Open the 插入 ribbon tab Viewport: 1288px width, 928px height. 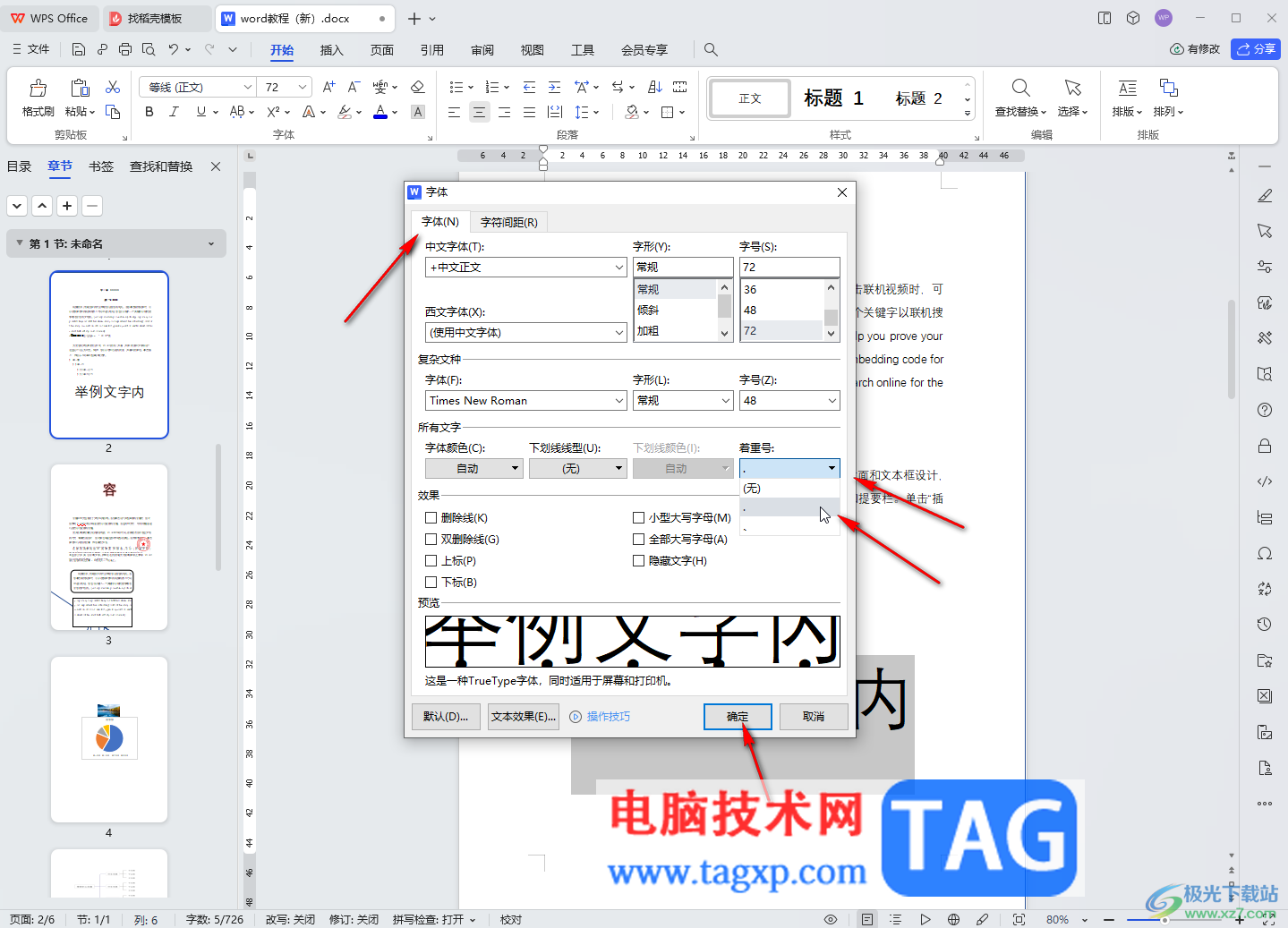click(332, 50)
